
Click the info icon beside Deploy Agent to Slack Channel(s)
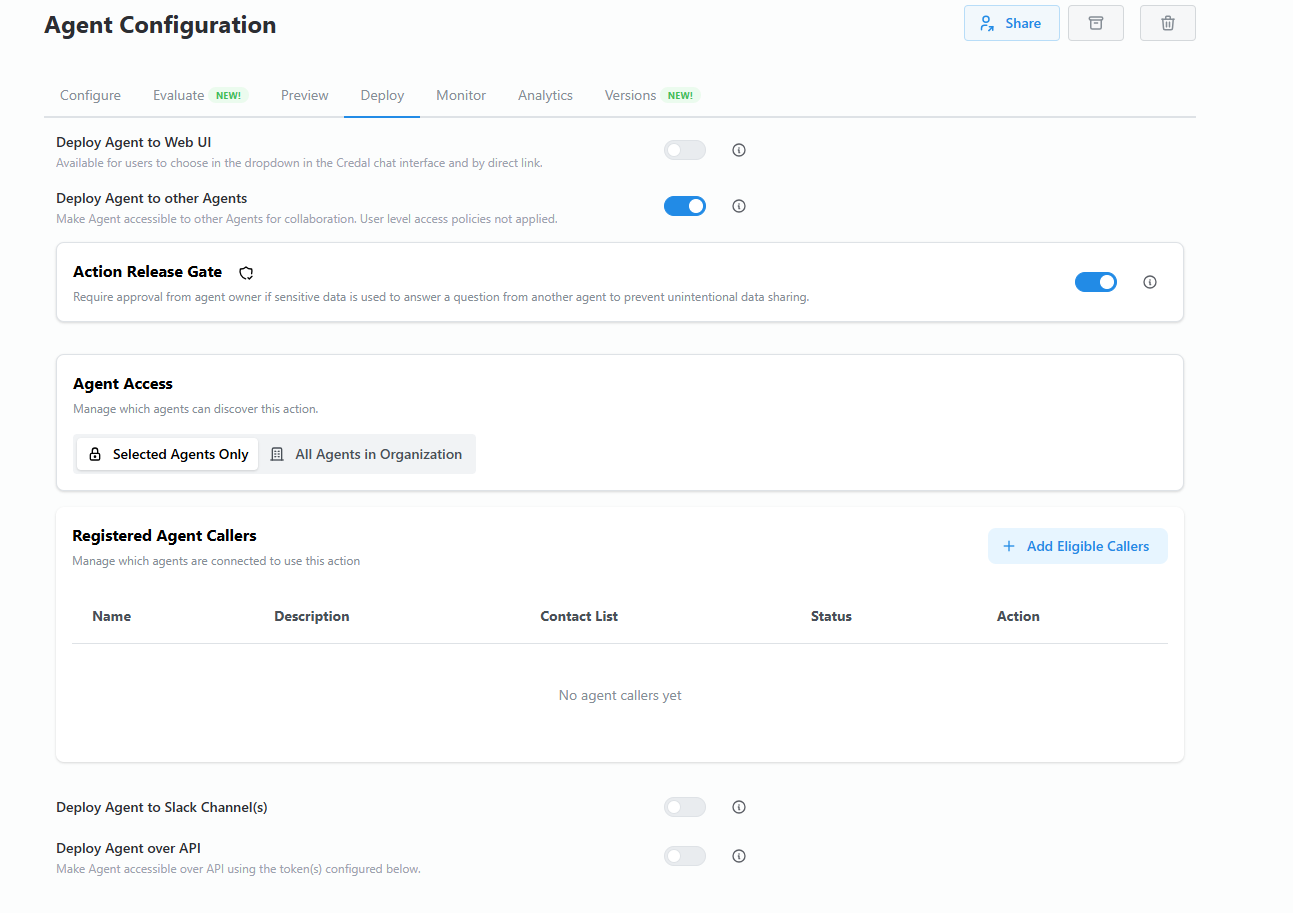(x=738, y=806)
